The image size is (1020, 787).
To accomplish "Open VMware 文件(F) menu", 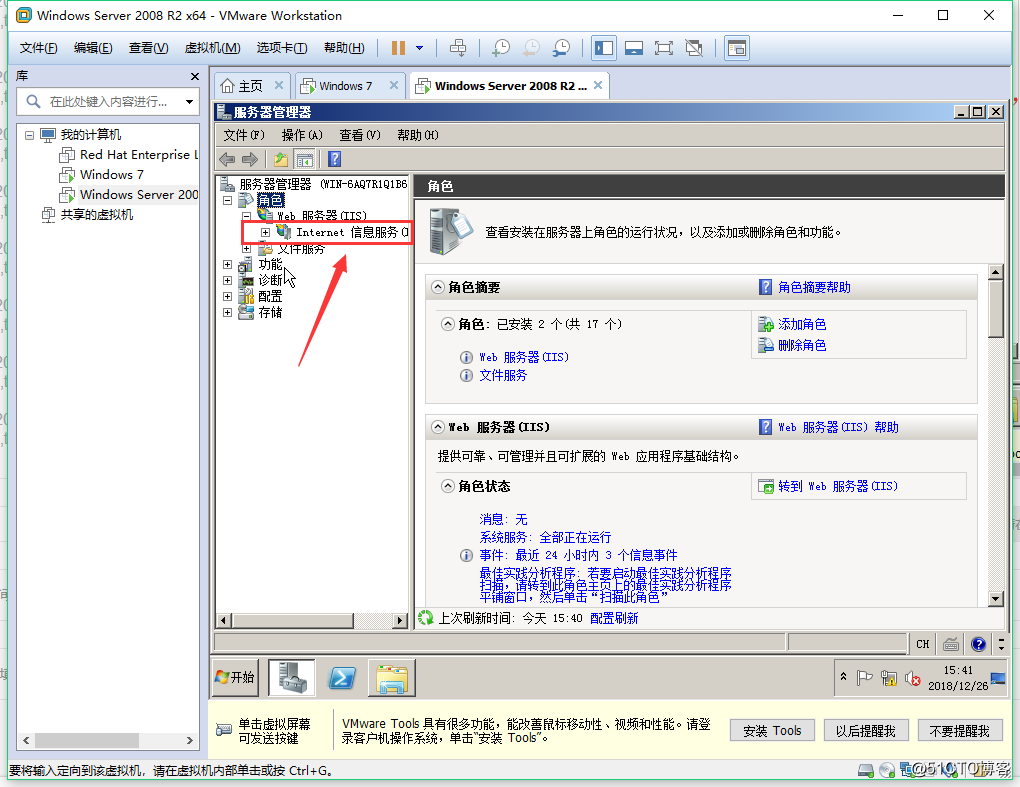I will [x=38, y=47].
